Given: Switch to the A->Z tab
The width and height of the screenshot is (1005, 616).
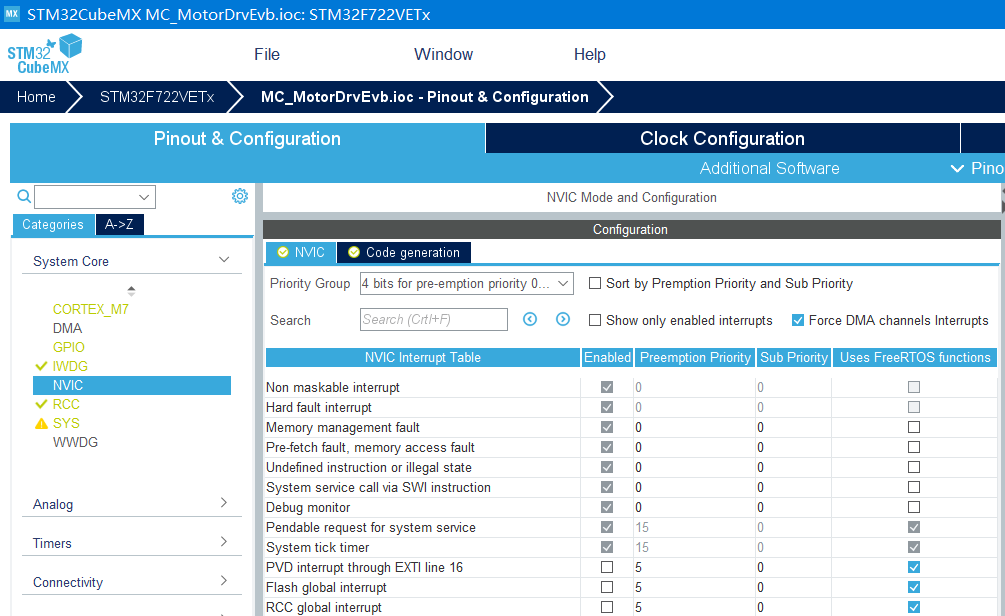Looking at the screenshot, I should (119, 224).
